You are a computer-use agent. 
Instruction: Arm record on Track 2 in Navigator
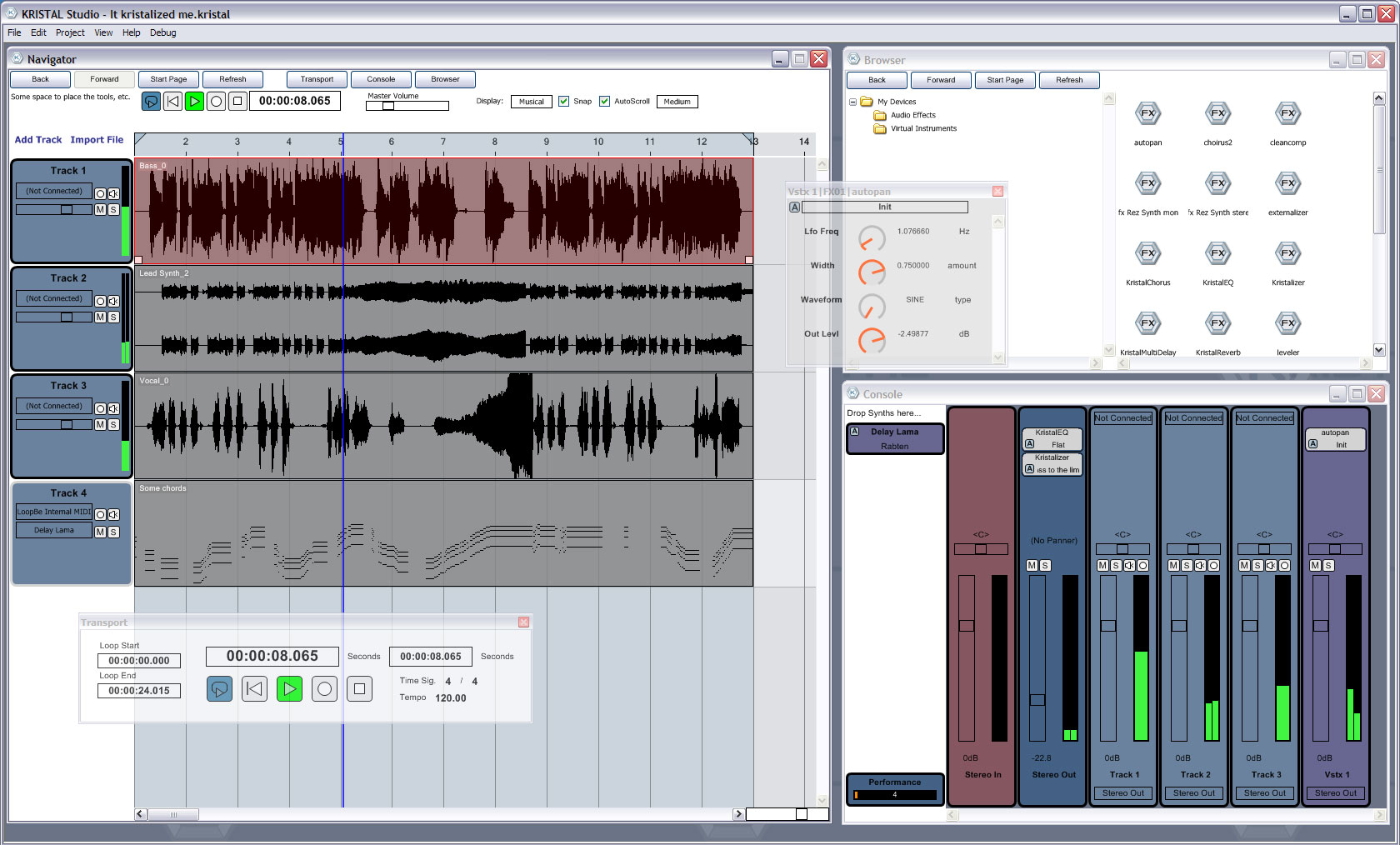100,301
